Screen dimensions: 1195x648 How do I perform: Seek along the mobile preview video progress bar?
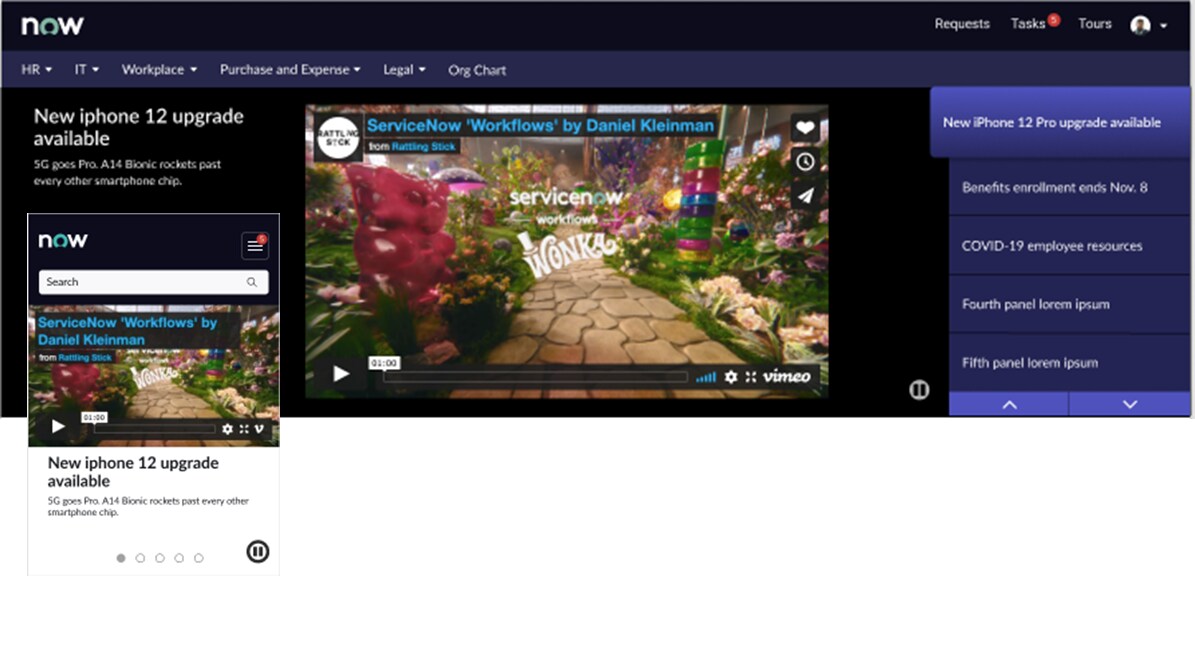pos(155,429)
